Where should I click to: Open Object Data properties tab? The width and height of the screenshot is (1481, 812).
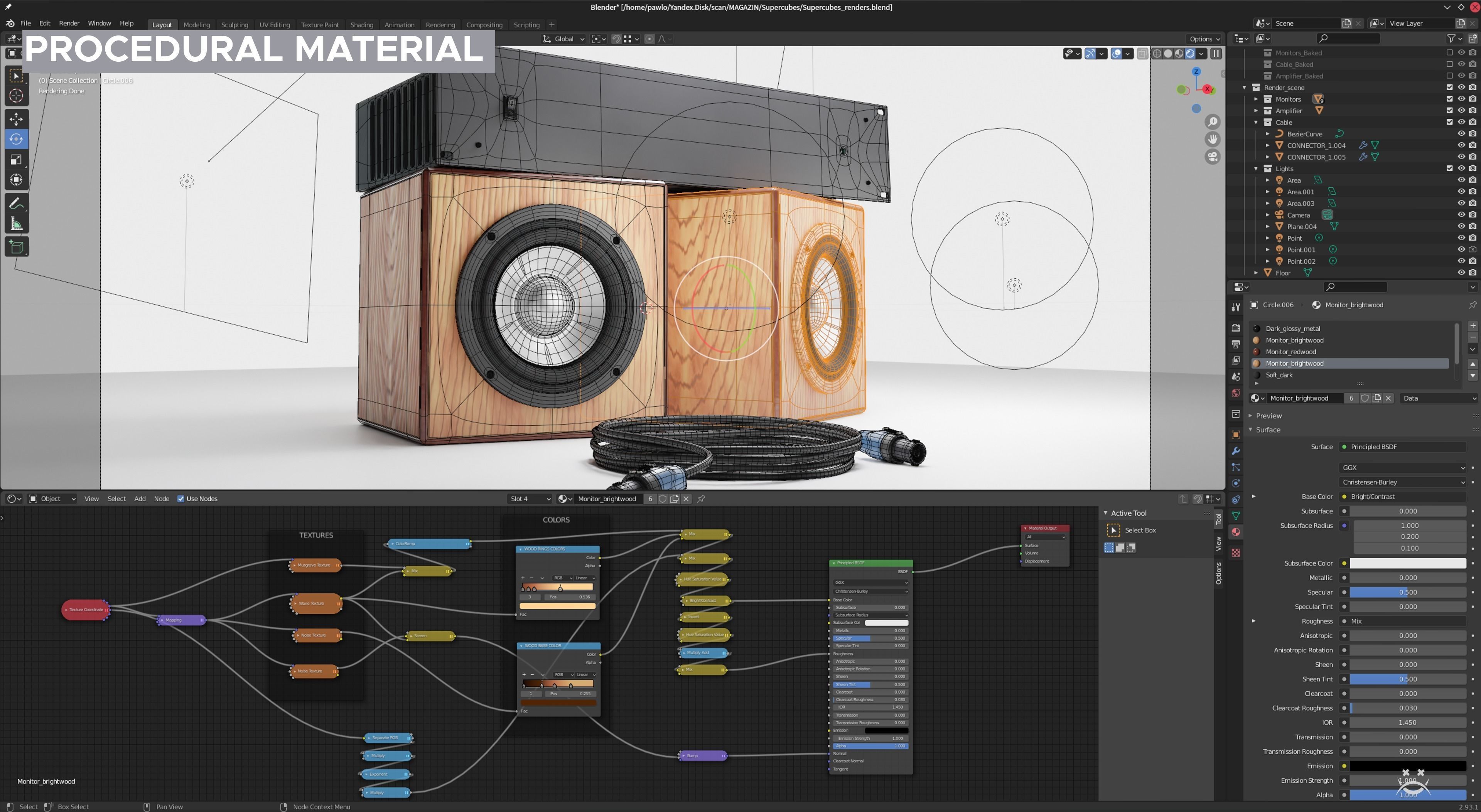click(x=1235, y=516)
